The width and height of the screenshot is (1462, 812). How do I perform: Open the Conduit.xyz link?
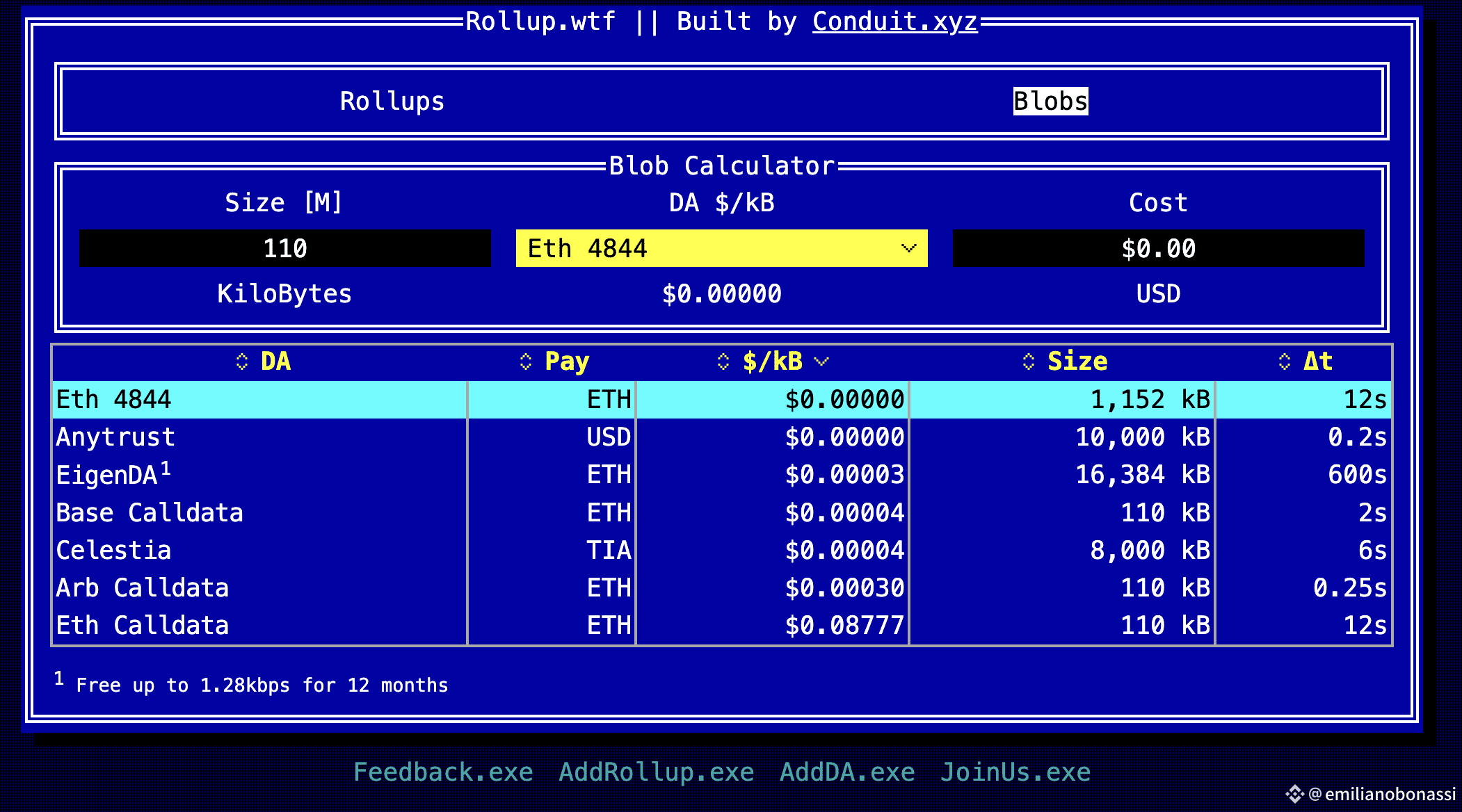895,22
